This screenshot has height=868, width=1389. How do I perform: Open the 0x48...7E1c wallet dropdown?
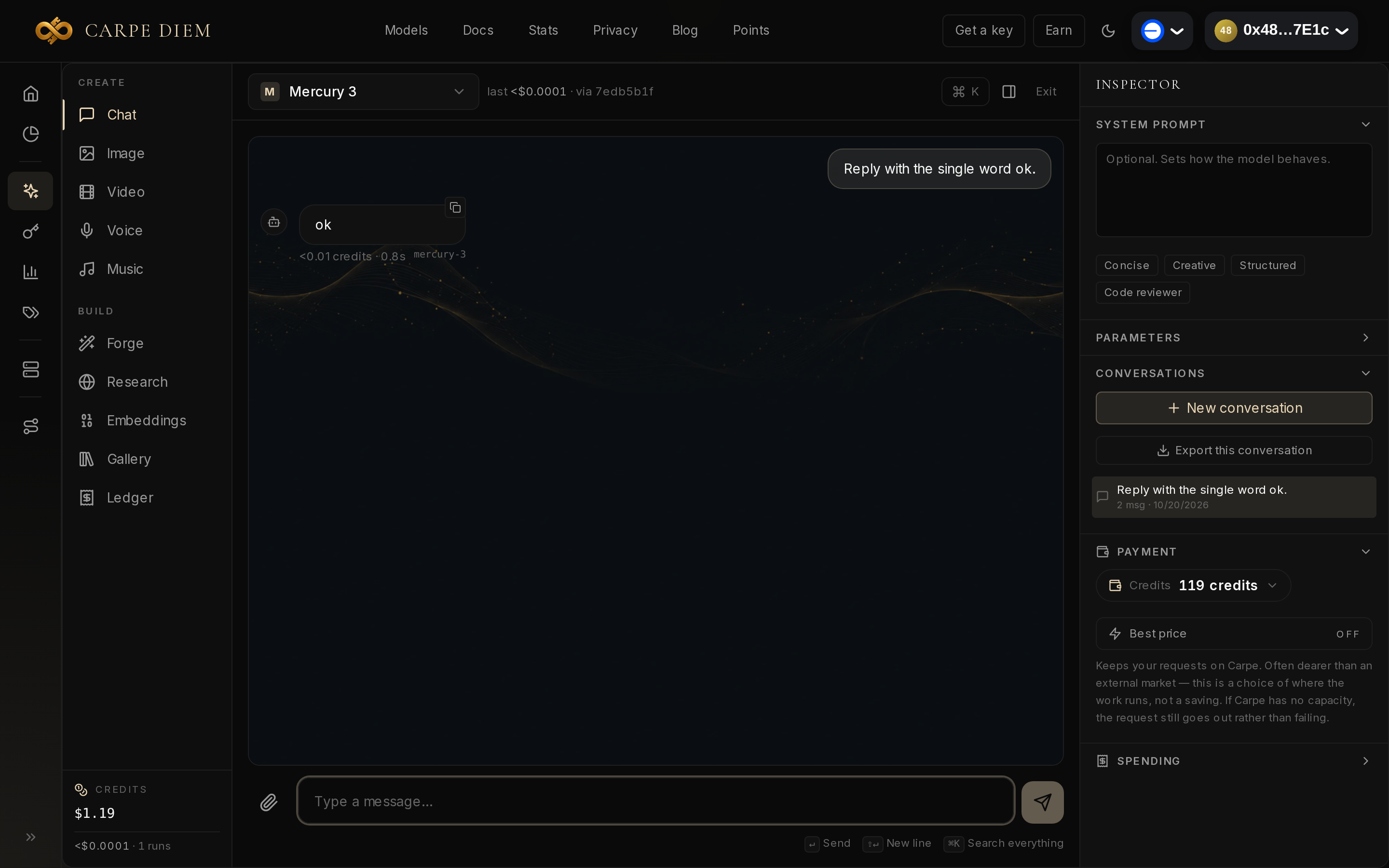coord(1281,30)
